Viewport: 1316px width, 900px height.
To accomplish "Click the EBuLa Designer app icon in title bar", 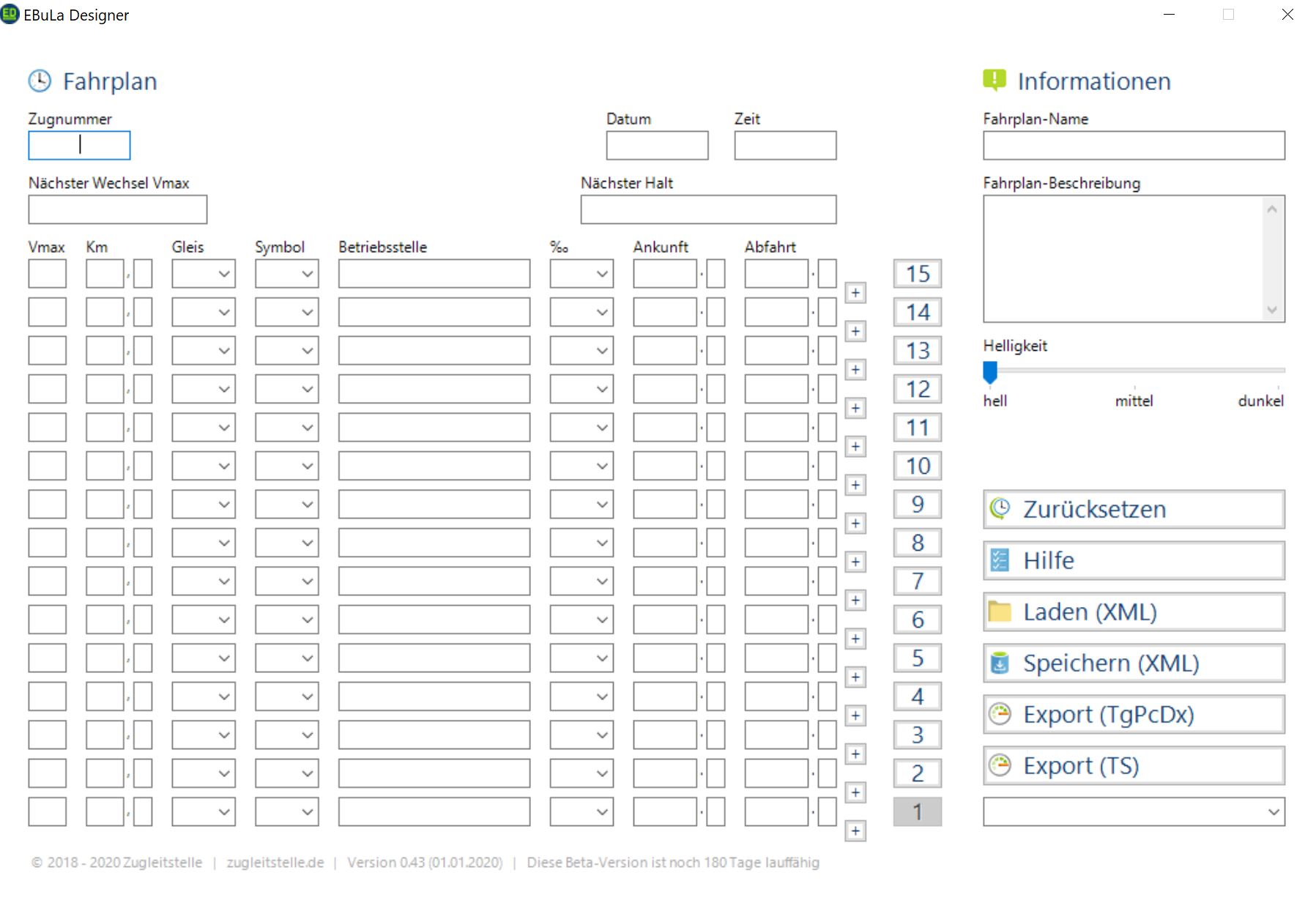I will [x=10, y=14].
